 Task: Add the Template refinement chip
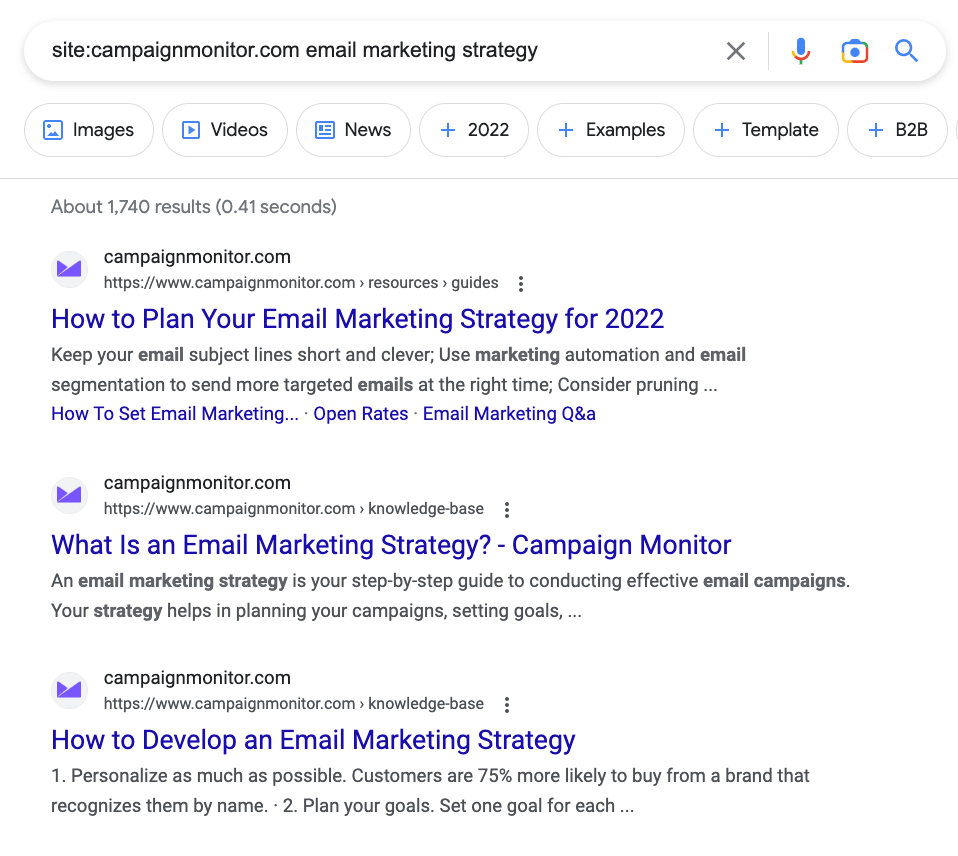pyautogui.click(x=766, y=130)
